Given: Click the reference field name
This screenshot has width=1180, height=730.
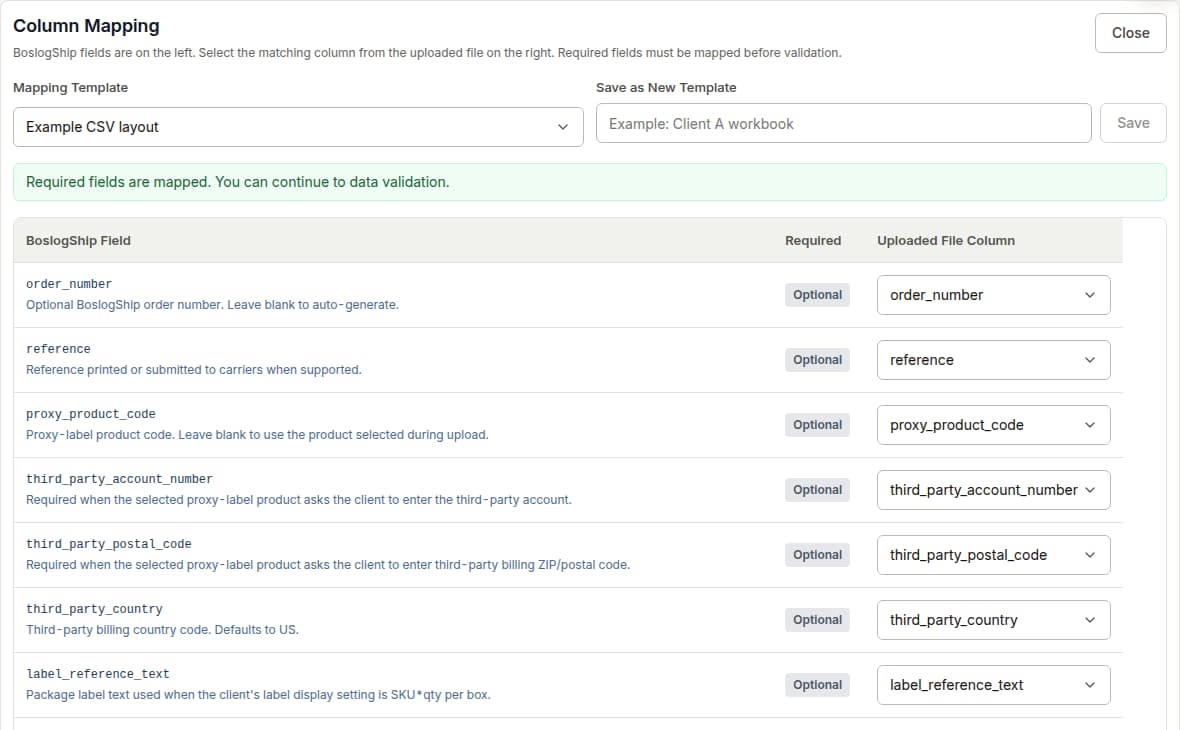Looking at the screenshot, I should pos(58,349).
